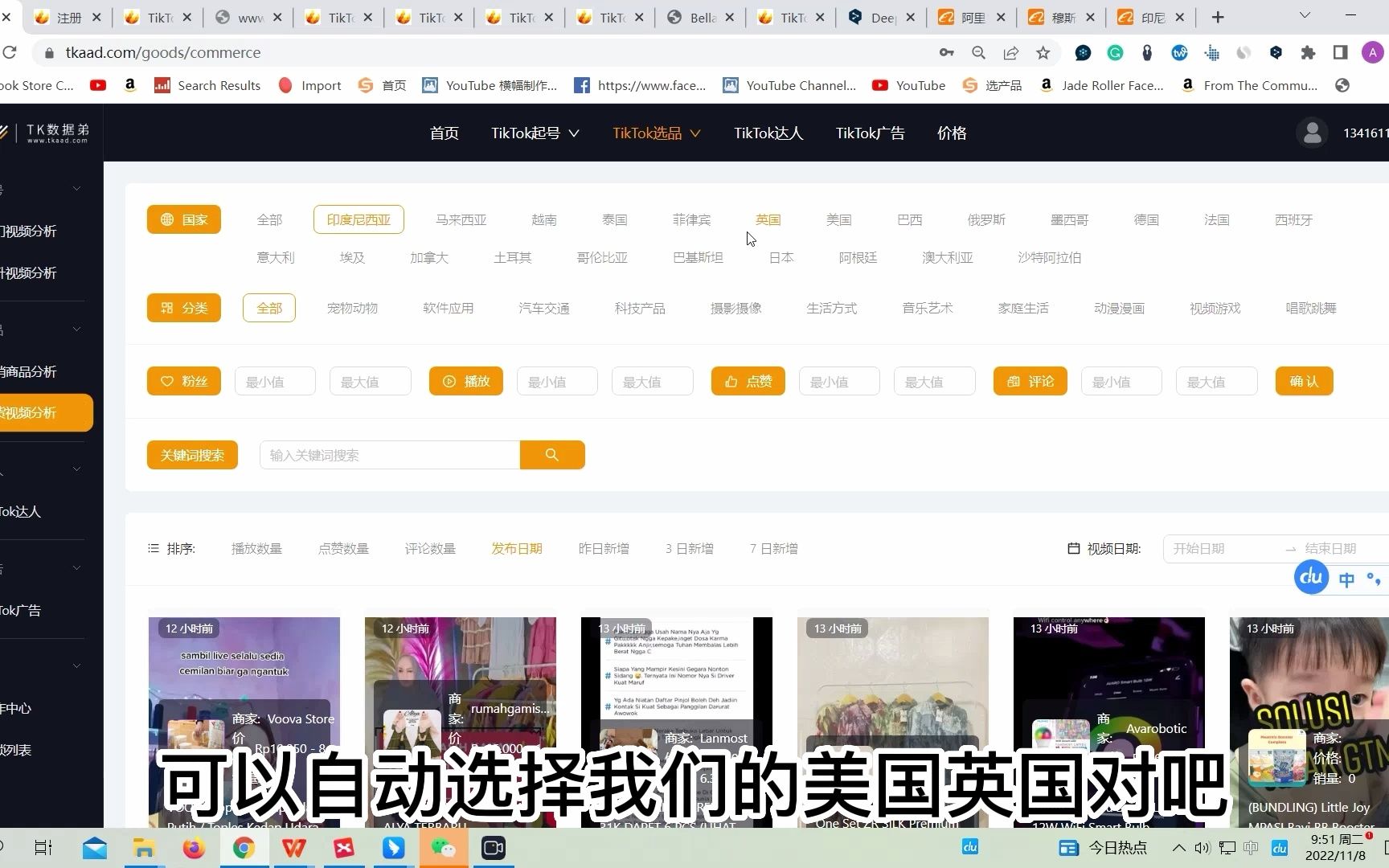Image resolution: width=1389 pixels, height=868 pixels.
Task: Sort videos by 7 日新增
Action: click(x=773, y=548)
